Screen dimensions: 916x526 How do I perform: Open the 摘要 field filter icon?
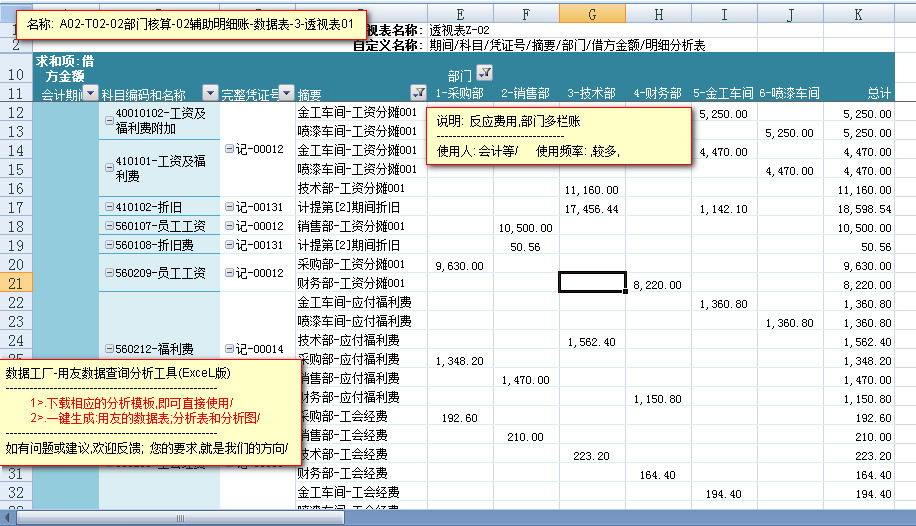pos(418,93)
